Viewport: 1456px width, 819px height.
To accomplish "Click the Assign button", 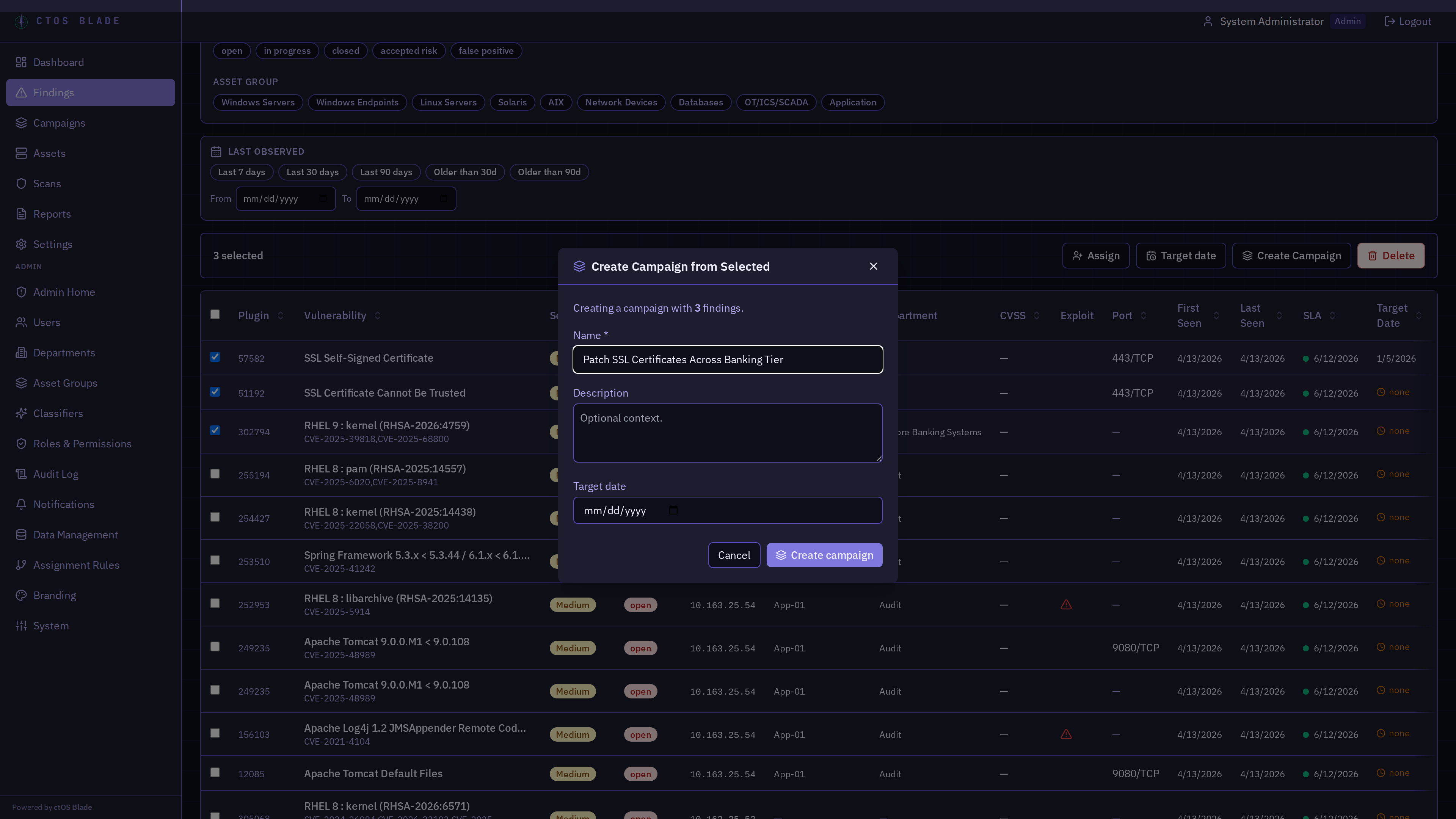I will [x=1095, y=256].
